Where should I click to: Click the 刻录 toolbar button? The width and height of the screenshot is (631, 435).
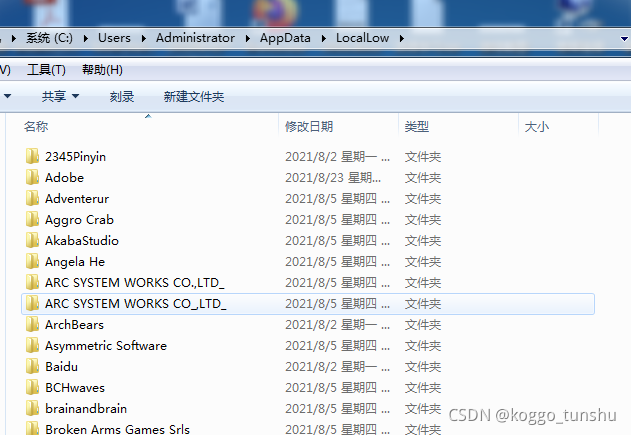[122, 97]
